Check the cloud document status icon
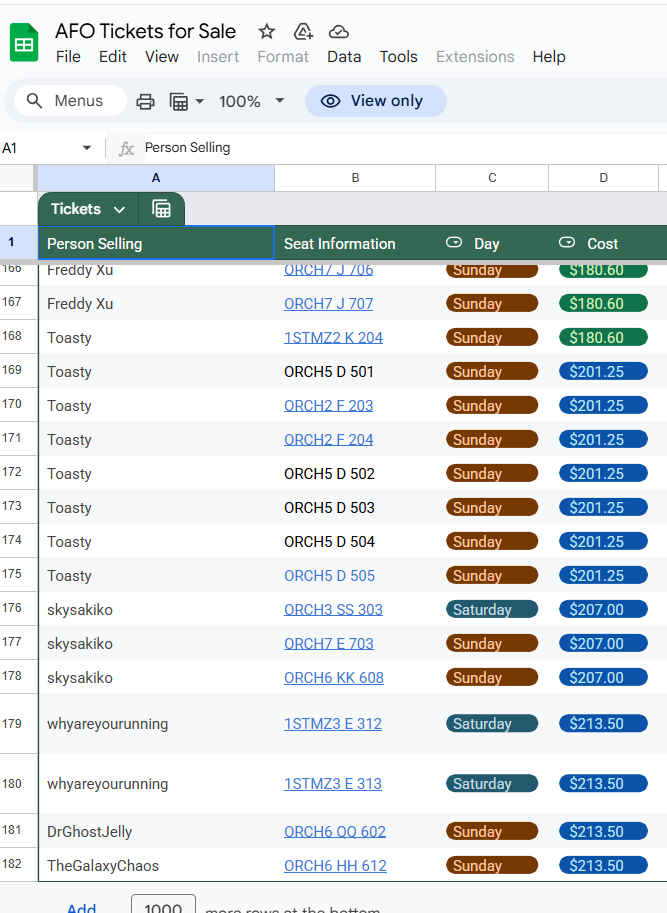Image resolution: width=667 pixels, height=913 pixels. 339,31
